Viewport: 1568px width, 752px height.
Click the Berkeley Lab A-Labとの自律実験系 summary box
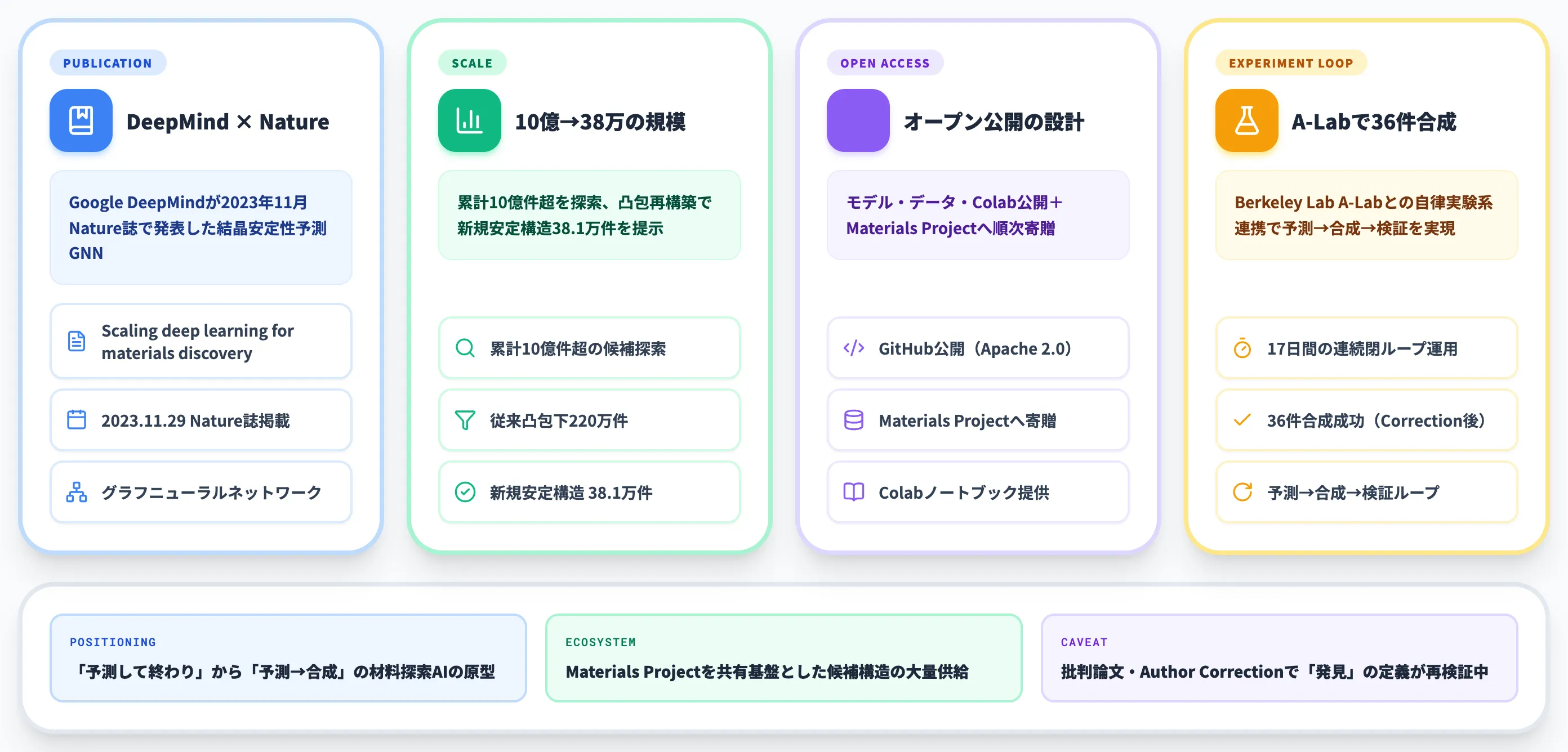(x=1366, y=215)
